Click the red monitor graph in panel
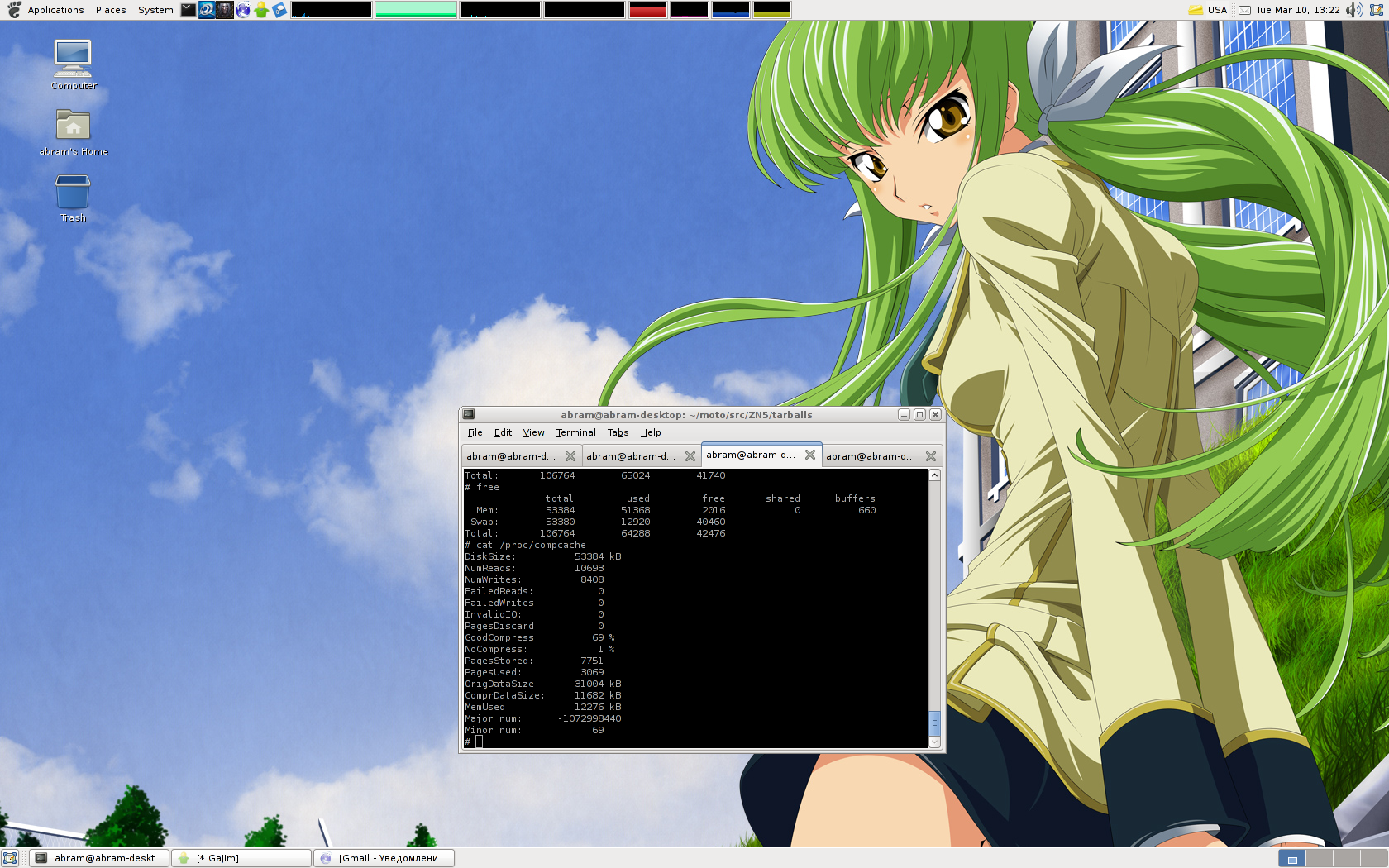 pyautogui.click(x=647, y=10)
